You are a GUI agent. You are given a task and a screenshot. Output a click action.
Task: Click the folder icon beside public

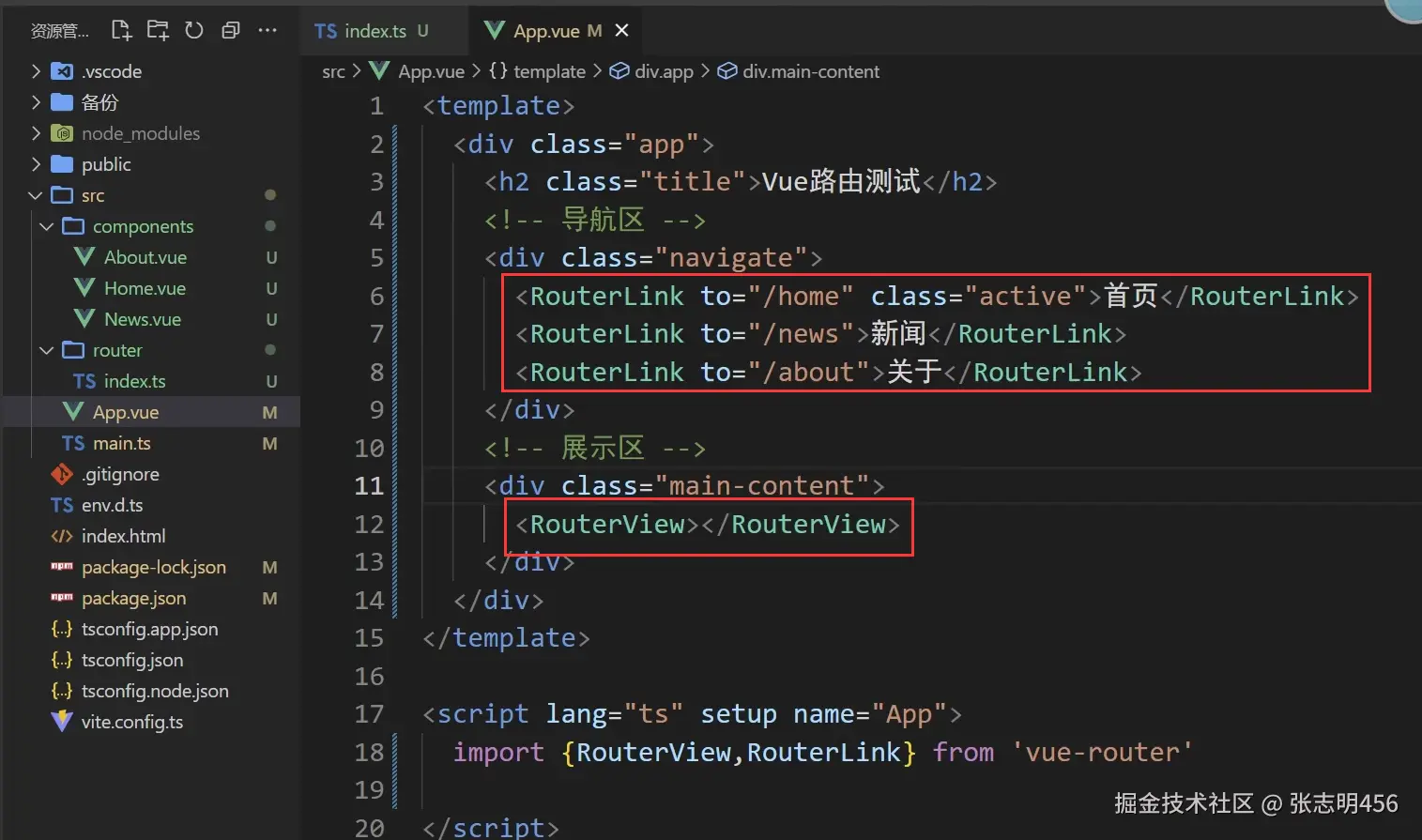point(62,164)
